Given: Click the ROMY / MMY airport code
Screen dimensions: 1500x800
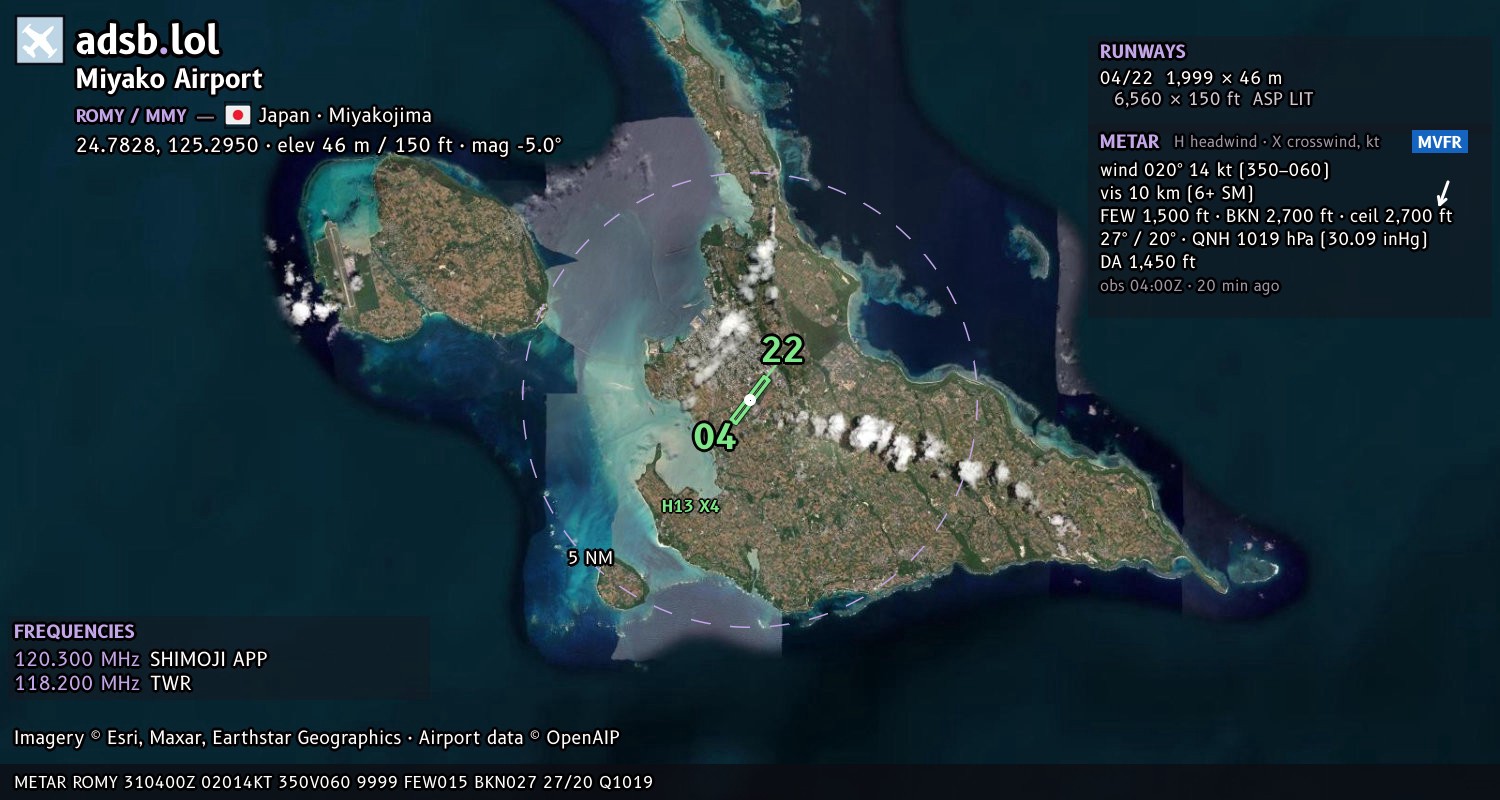Looking at the screenshot, I should coord(131,115).
